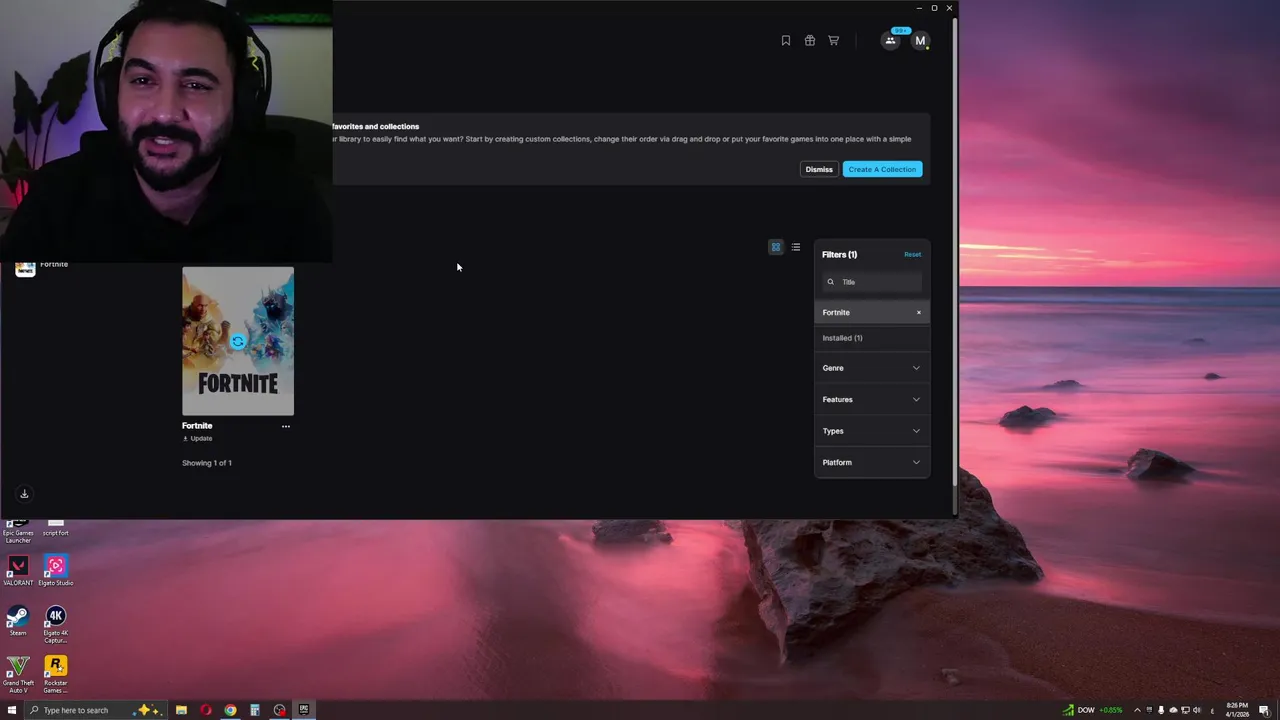1280x720 pixels.
Task: Focus the Title search field in Filters
Action: [872, 282]
